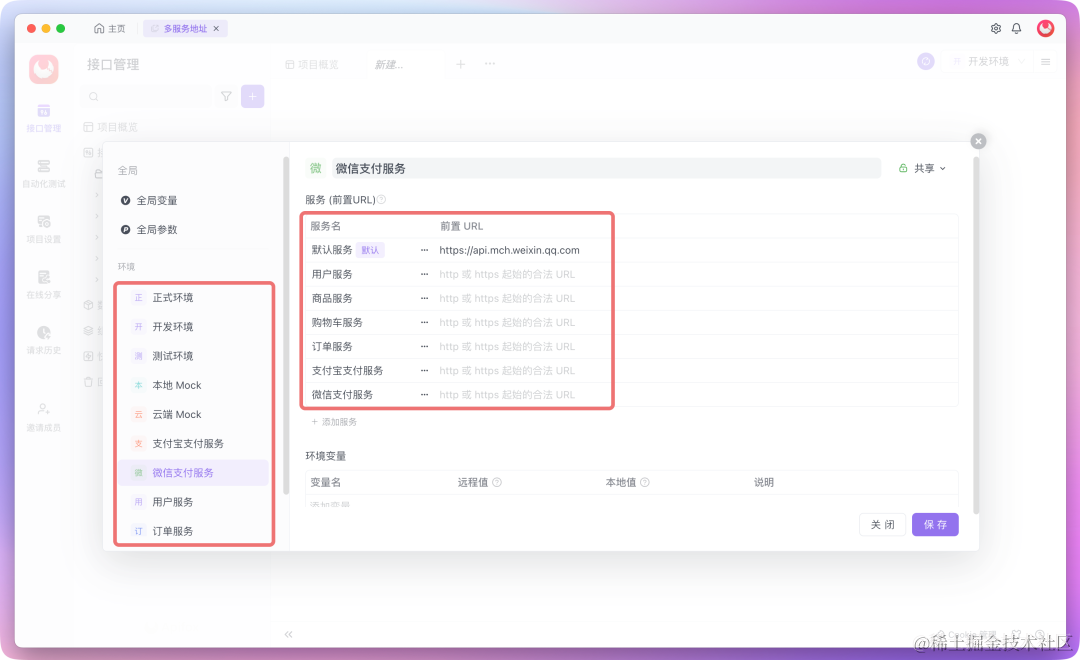Open the user avatar in the top right

click(x=1046, y=28)
